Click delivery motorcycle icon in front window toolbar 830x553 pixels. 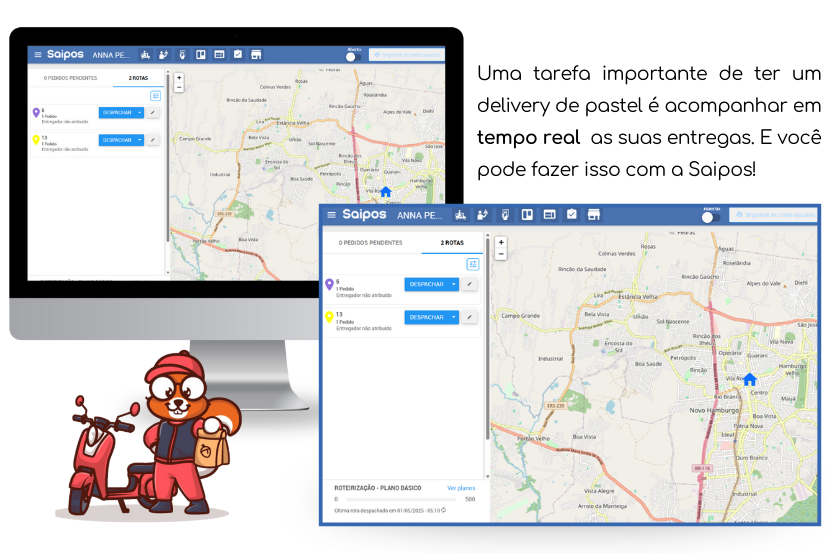[461, 215]
